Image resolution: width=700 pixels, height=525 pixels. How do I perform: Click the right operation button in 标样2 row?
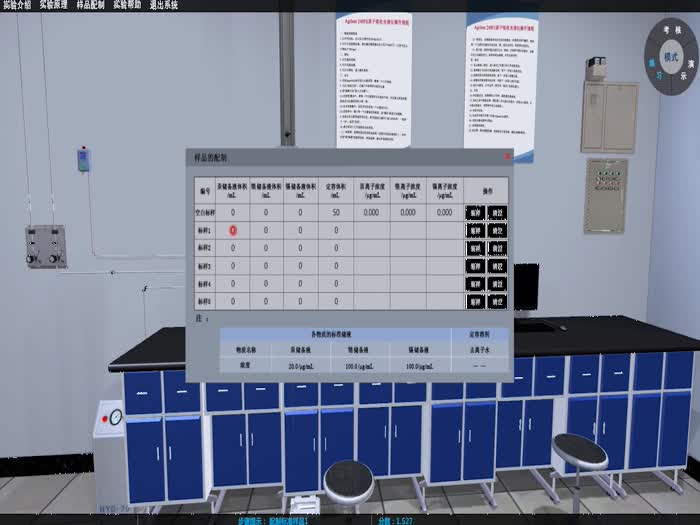point(497,248)
